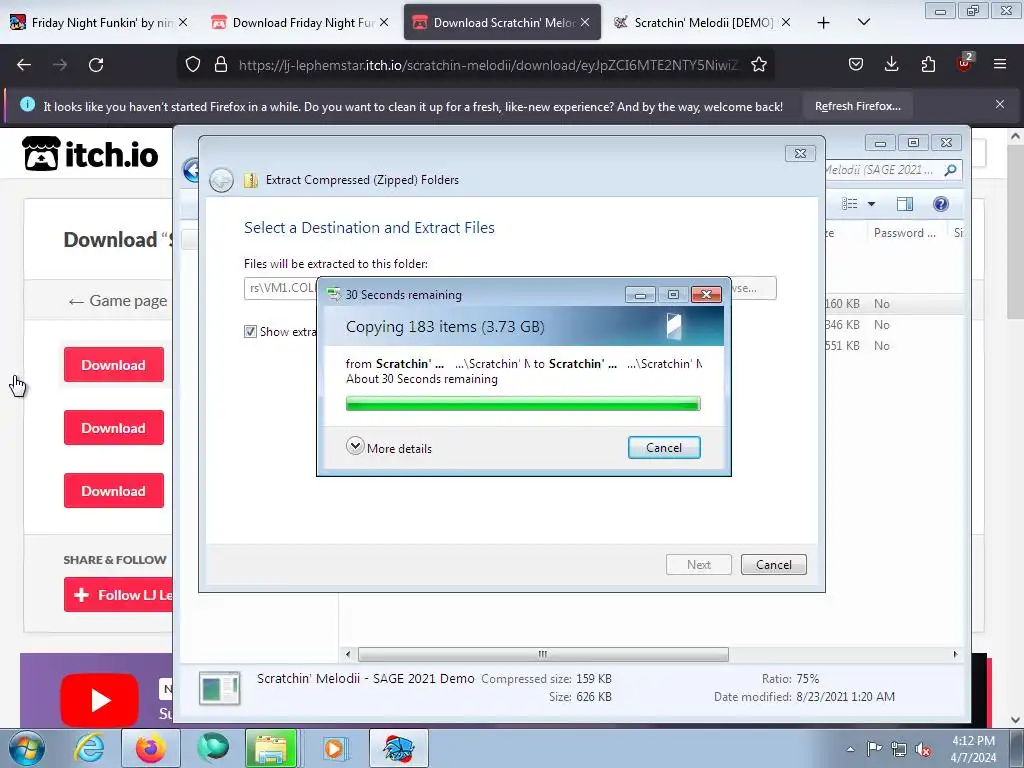The width and height of the screenshot is (1024, 768).
Task: Select the Download Scratchin' Melodii tab
Action: [502, 22]
